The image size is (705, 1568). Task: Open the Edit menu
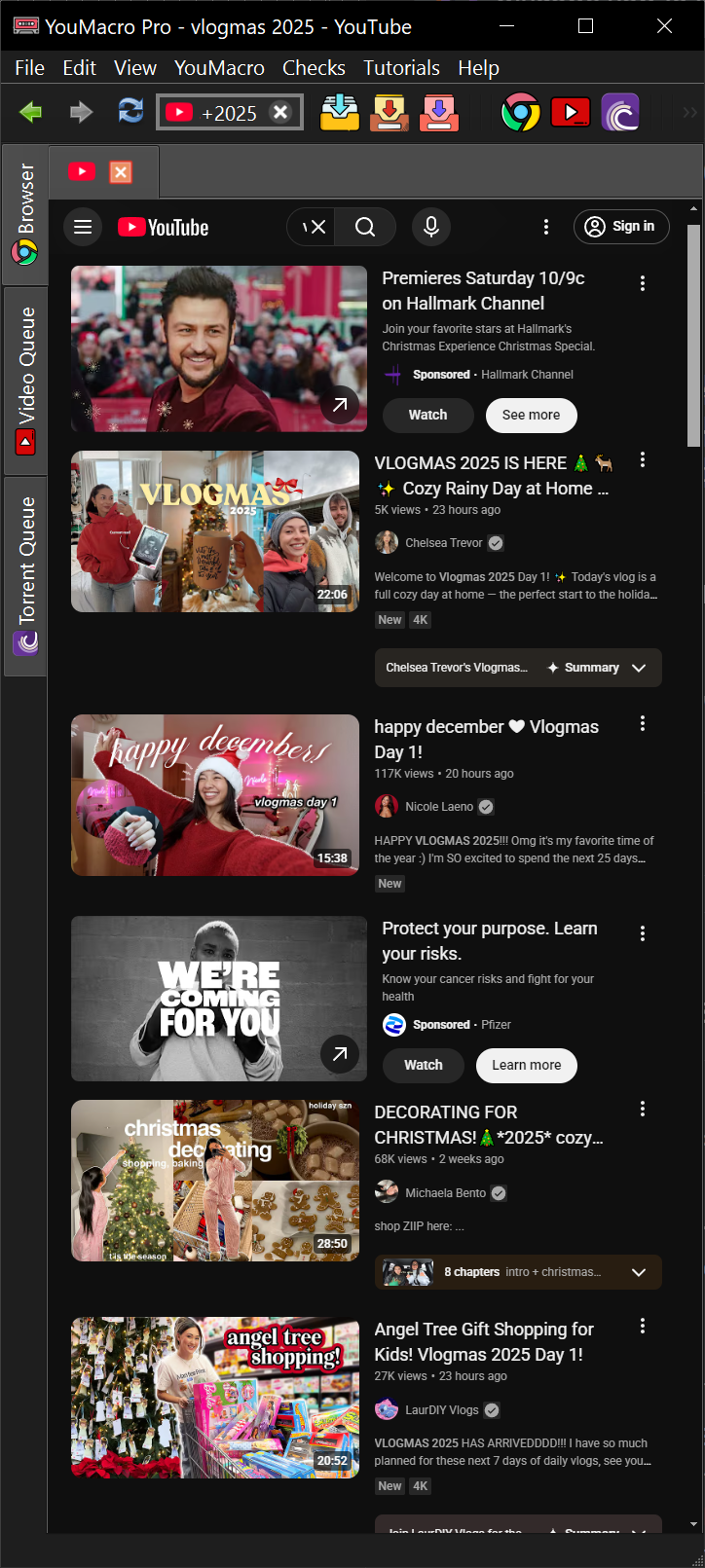coord(79,68)
